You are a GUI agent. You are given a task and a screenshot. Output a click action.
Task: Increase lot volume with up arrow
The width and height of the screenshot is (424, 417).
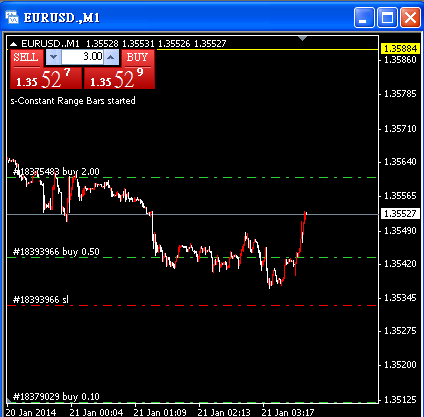[x=111, y=57]
